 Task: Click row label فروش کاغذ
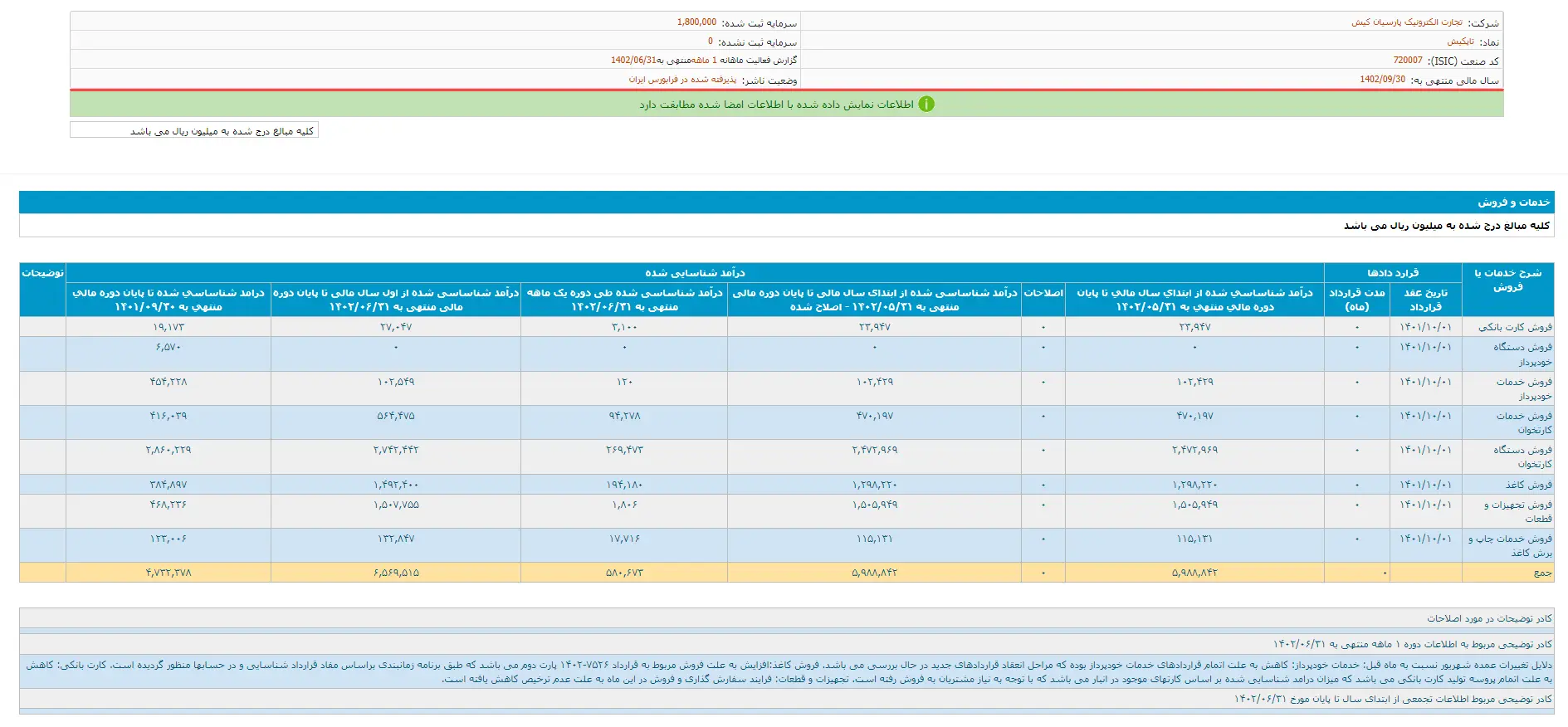pyautogui.click(x=1528, y=485)
